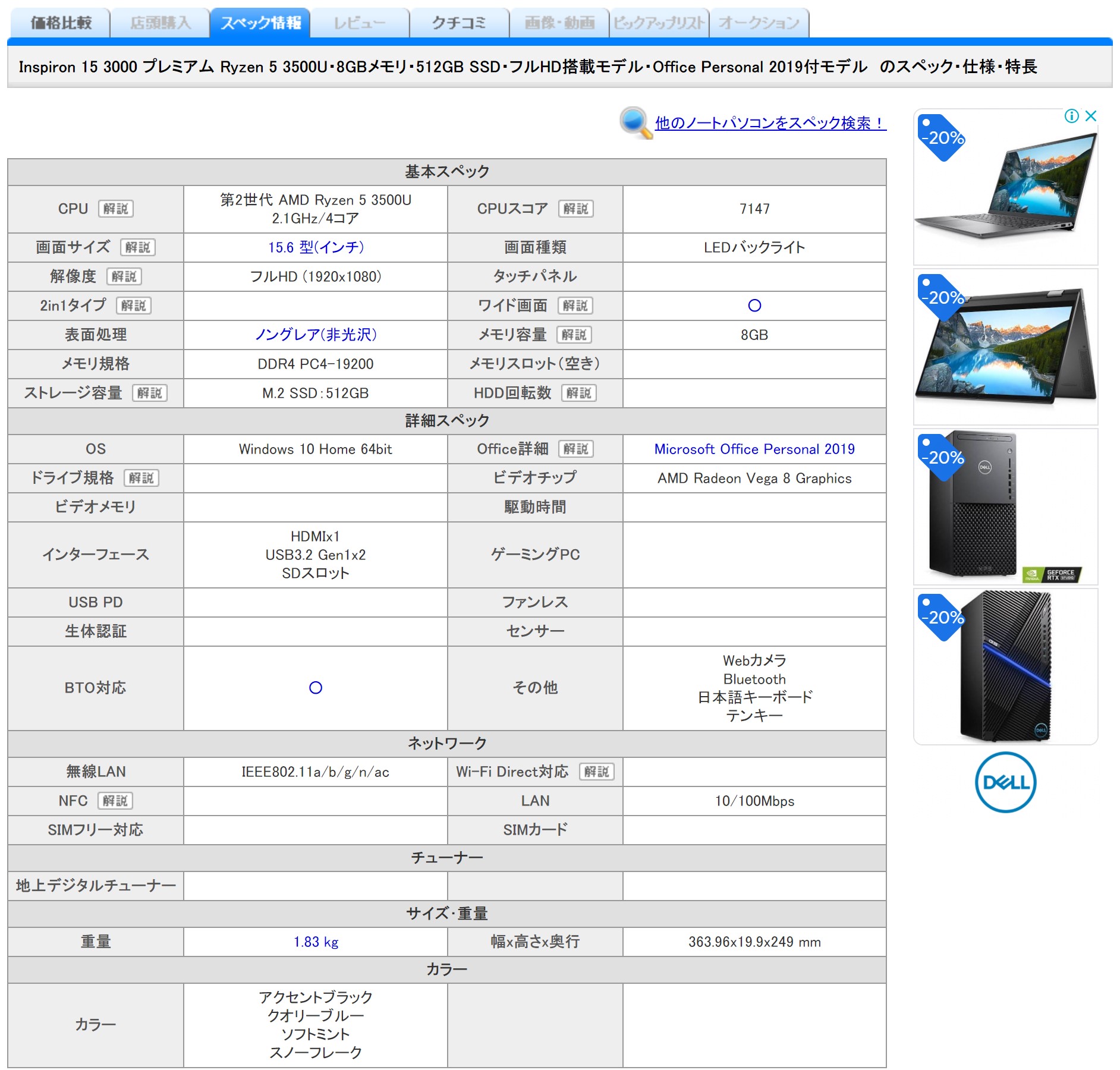Click the ワイド画面 circle mark
This screenshot has width=1120, height=1070.
pyautogui.click(x=754, y=306)
